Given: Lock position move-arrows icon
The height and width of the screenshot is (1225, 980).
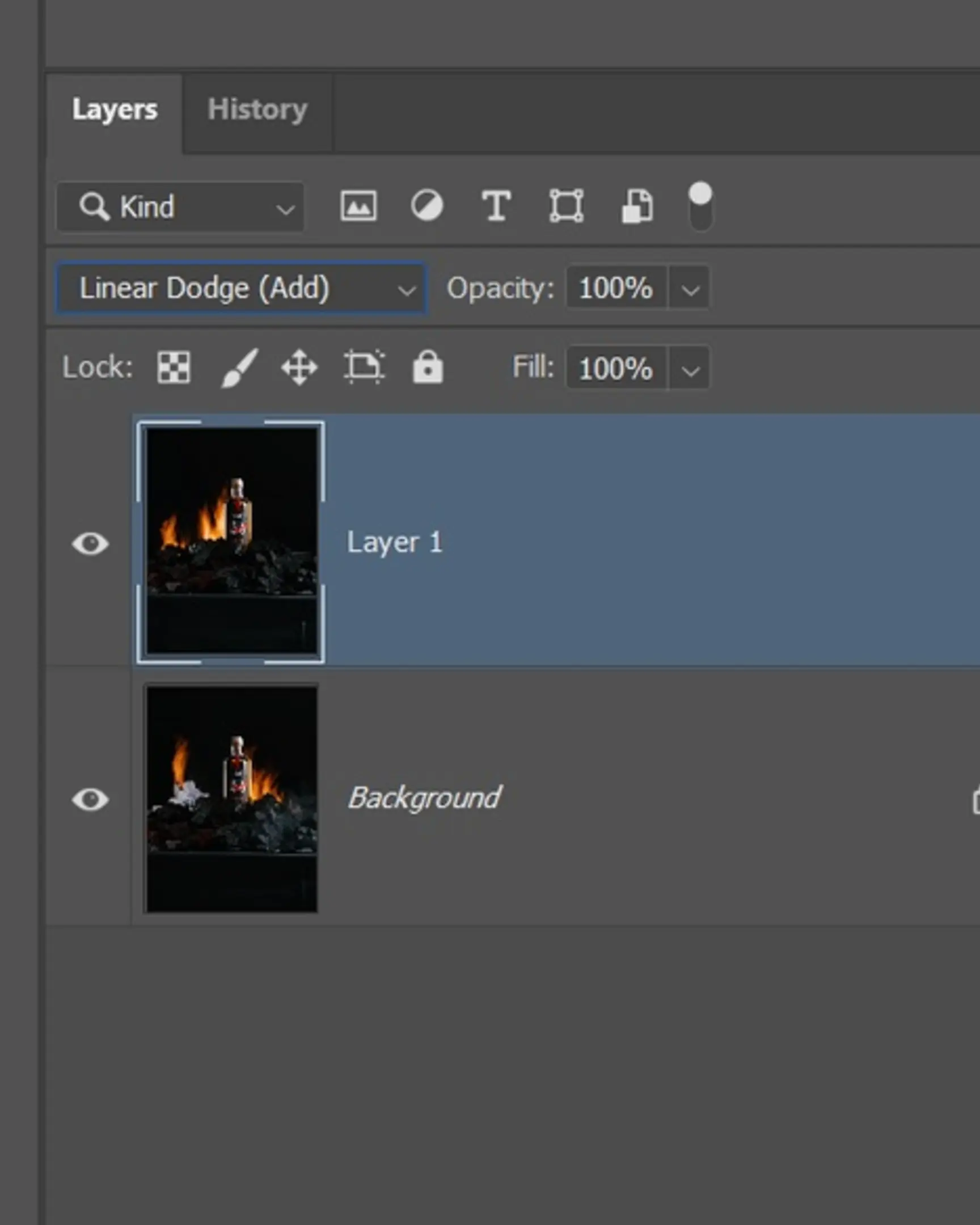Looking at the screenshot, I should pyautogui.click(x=299, y=367).
